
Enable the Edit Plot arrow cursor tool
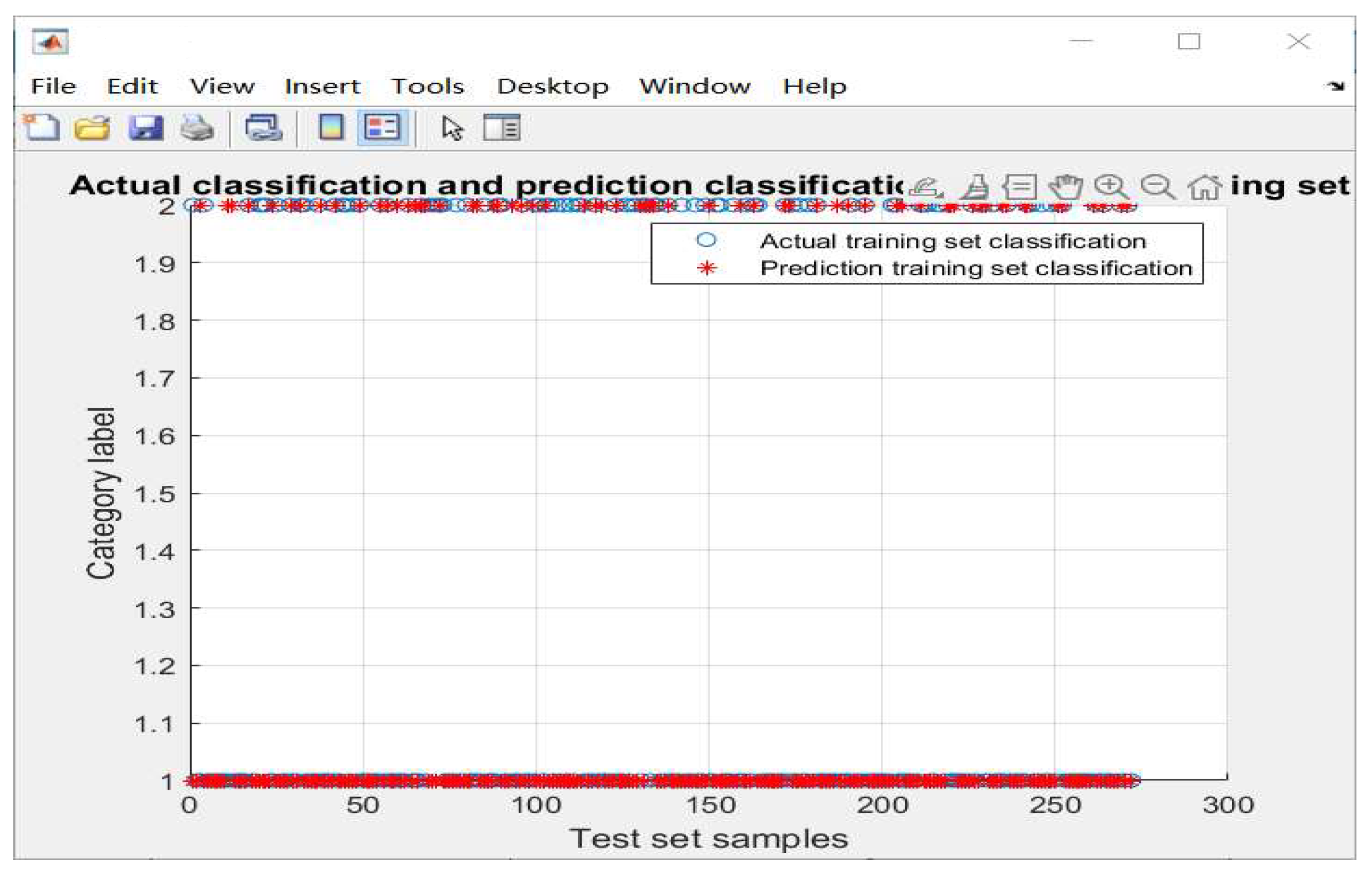point(452,127)
